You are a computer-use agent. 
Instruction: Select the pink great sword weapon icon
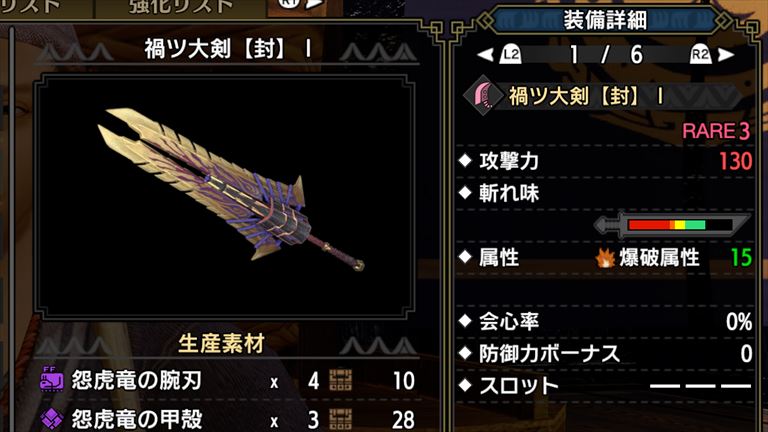click(x=484, y=96)
